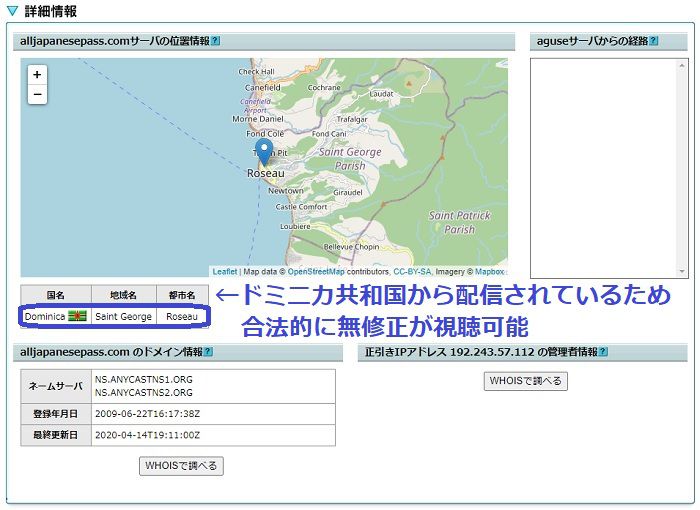The image size is (700, 510).
Task: Select registration date 2009-06-22T16:17:38Z
Action: pos(147,414)
